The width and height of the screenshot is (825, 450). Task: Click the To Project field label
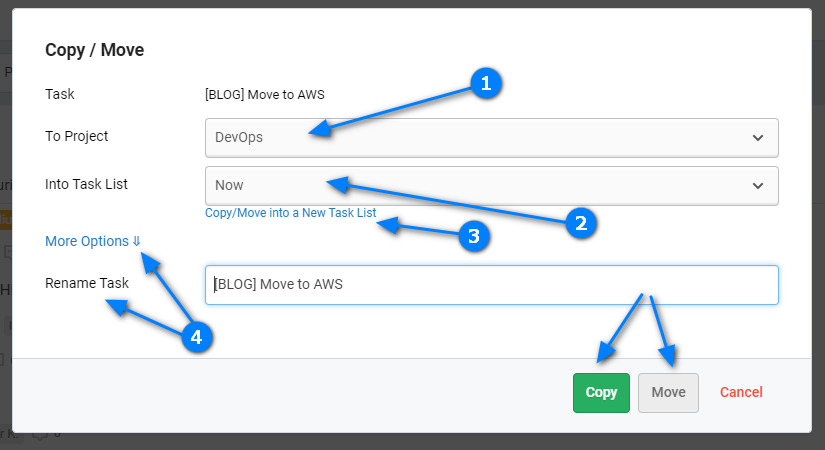click(76, 136)
